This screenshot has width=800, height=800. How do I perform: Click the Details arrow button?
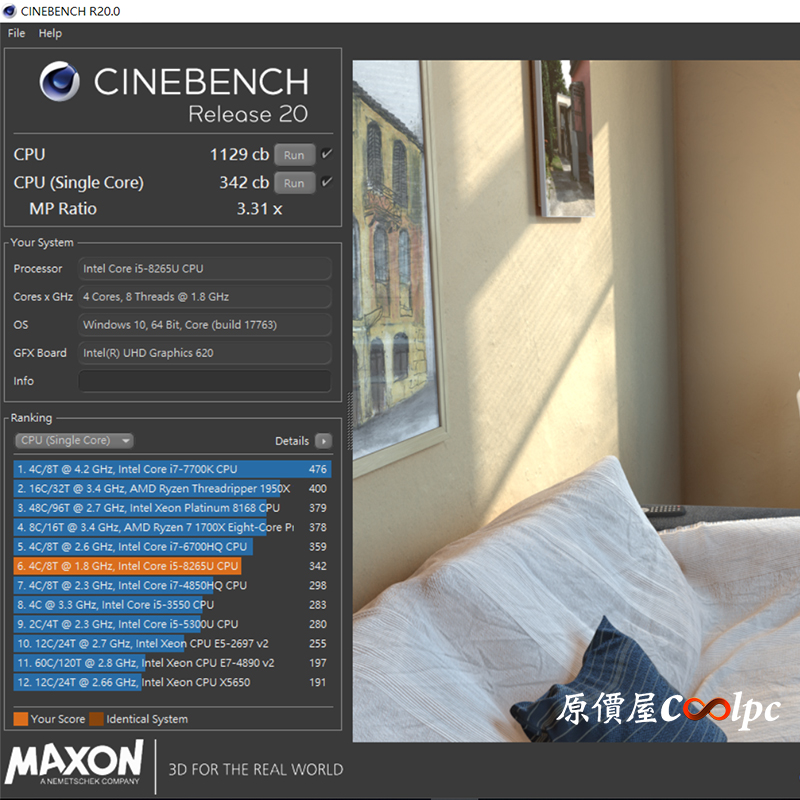(x=323, y=441)
